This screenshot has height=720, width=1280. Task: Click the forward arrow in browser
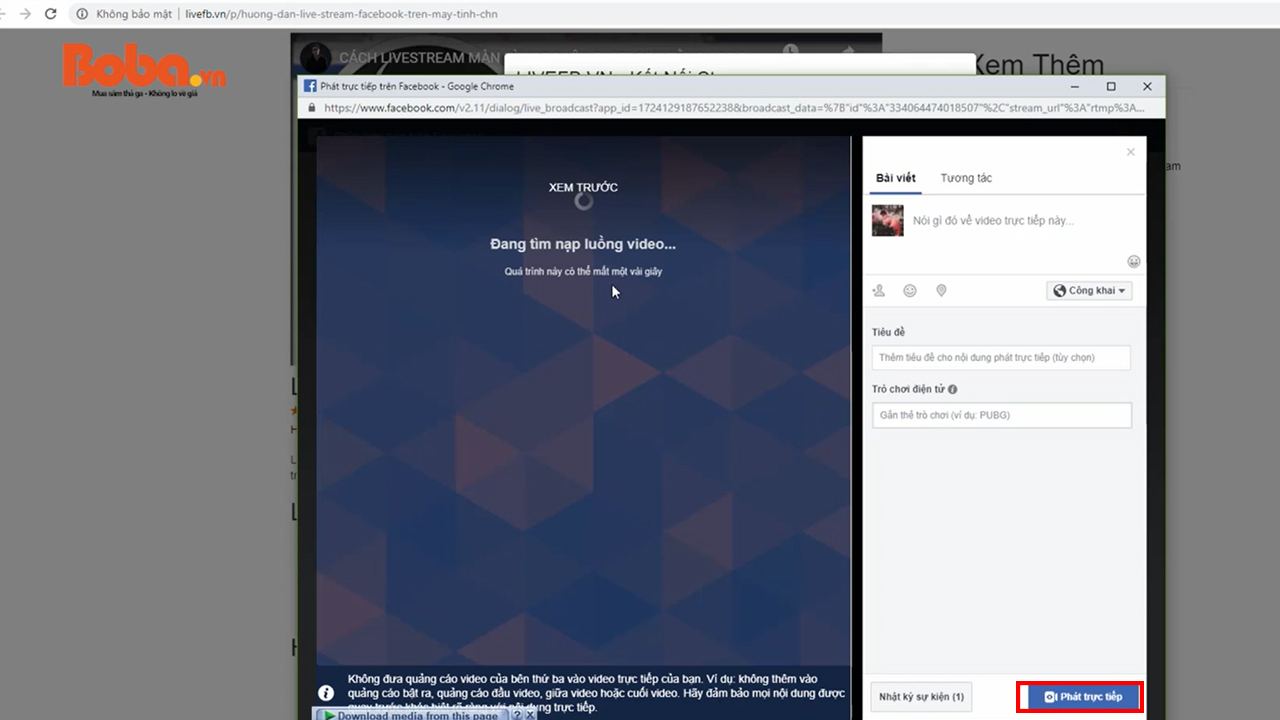(24, 14)
